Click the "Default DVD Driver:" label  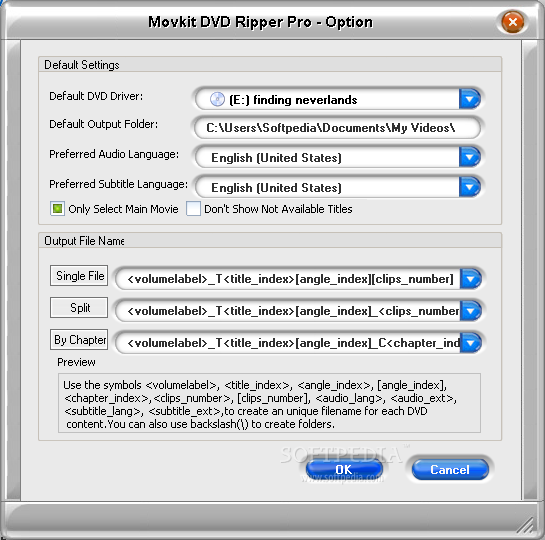click(96, 96)
